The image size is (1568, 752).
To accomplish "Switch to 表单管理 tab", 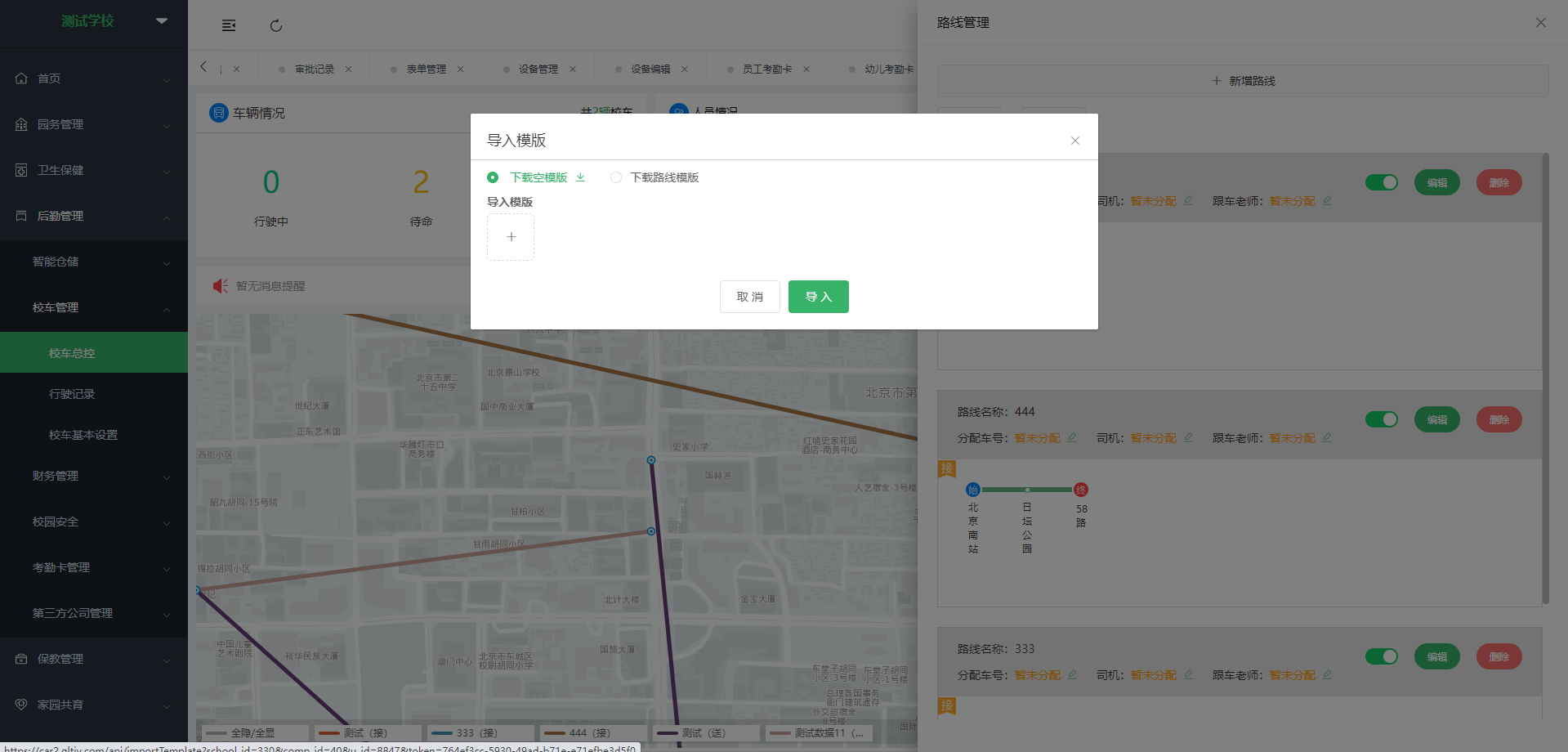I will click(427, 69).
